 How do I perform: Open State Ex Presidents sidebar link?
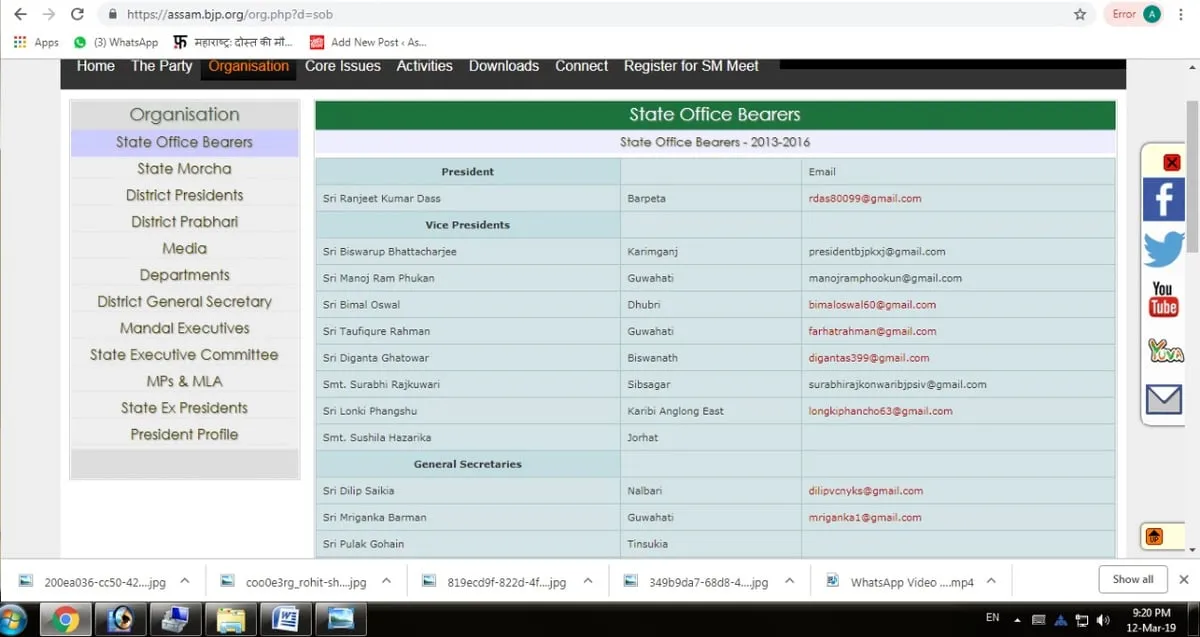coord(185,408)
